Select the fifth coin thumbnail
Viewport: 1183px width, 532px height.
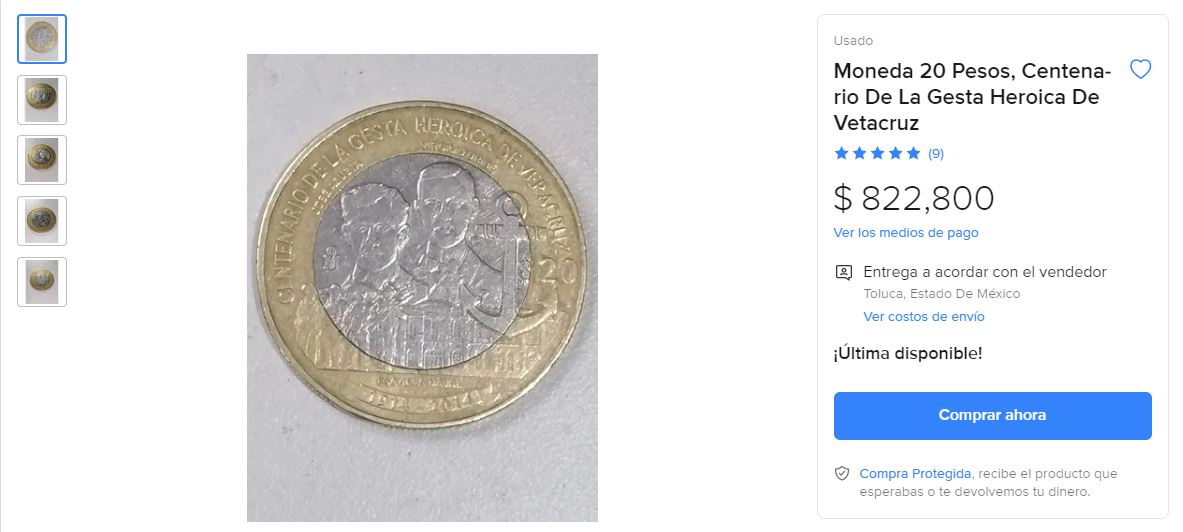point(41,281)
